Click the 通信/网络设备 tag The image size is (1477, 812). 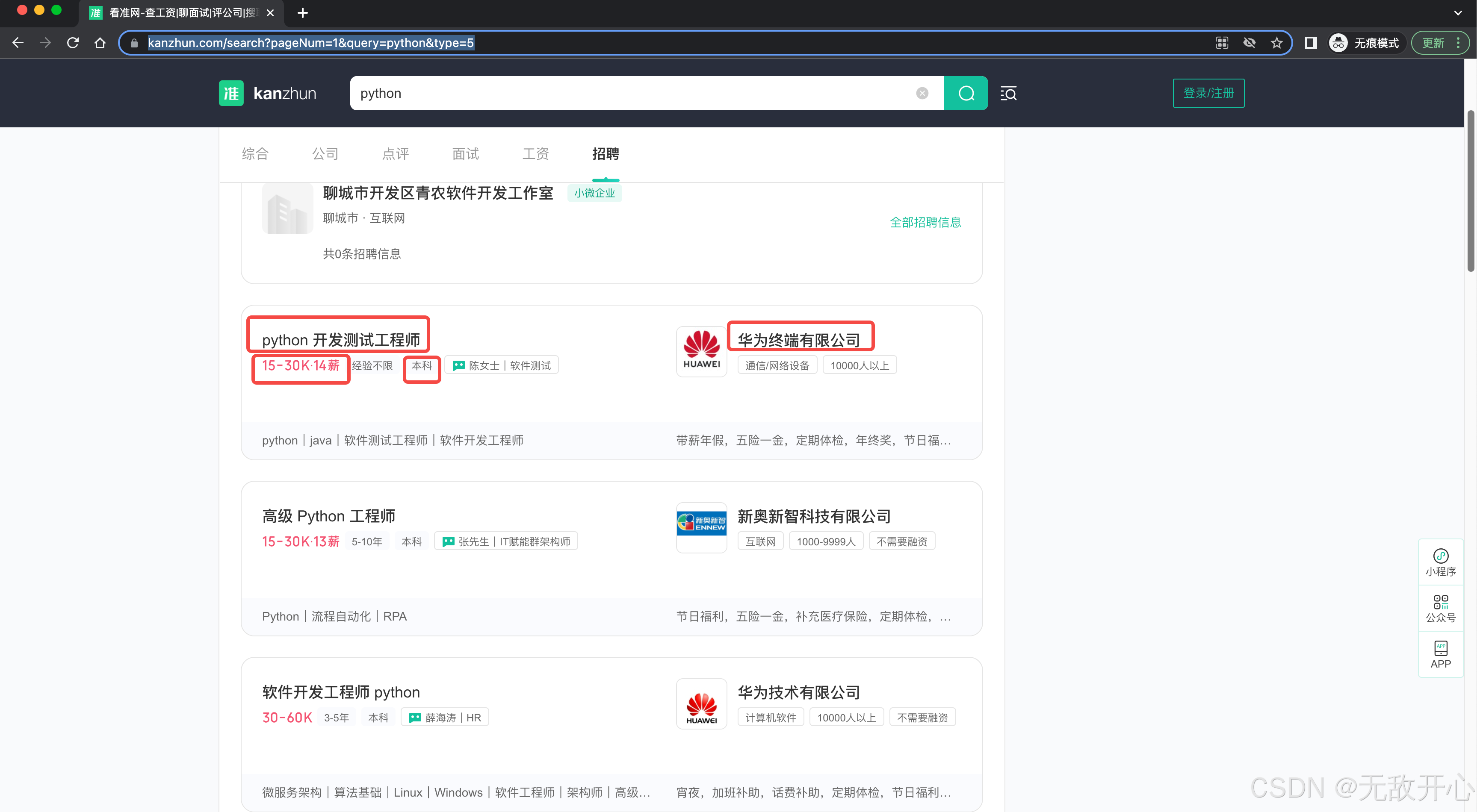coord(777,365)
